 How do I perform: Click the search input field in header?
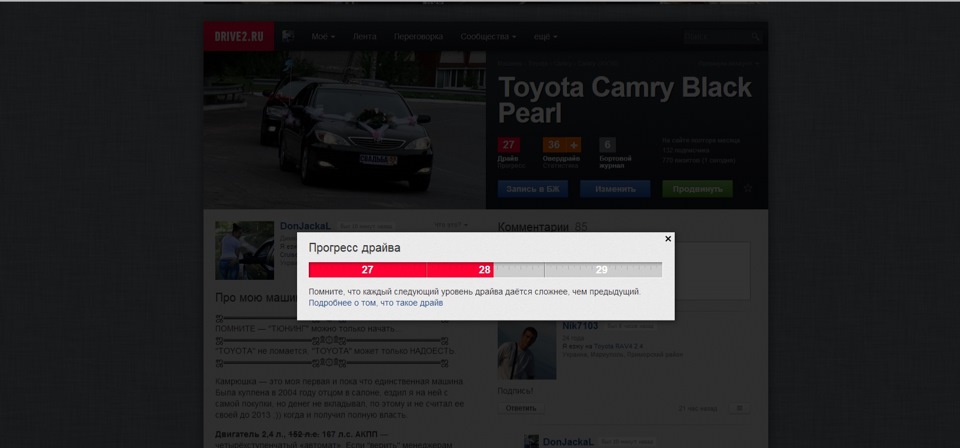coord(716,37)
